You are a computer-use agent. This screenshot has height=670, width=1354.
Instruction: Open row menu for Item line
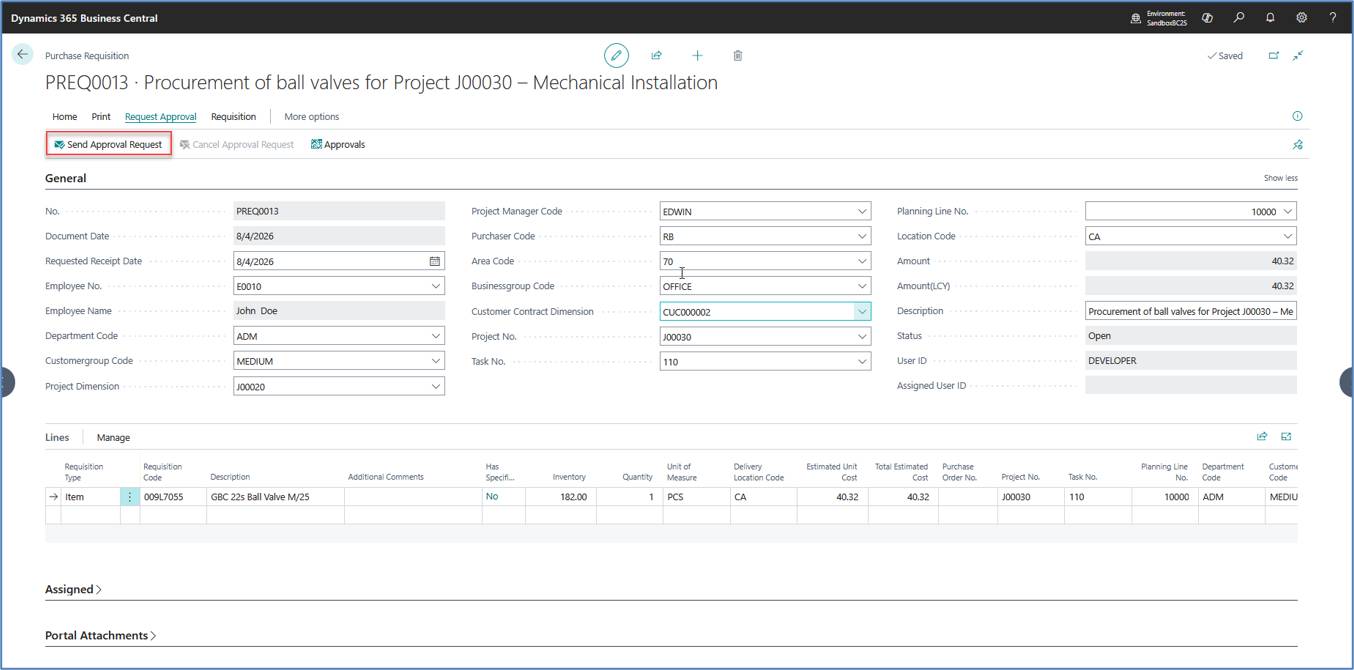pos(129,497)
